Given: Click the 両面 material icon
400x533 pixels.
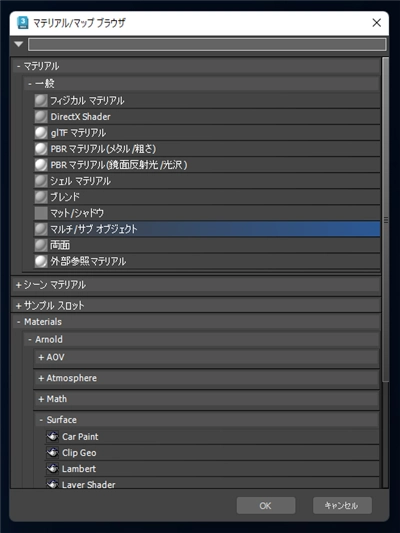Looking at the screenshot, I should [41, 245].
